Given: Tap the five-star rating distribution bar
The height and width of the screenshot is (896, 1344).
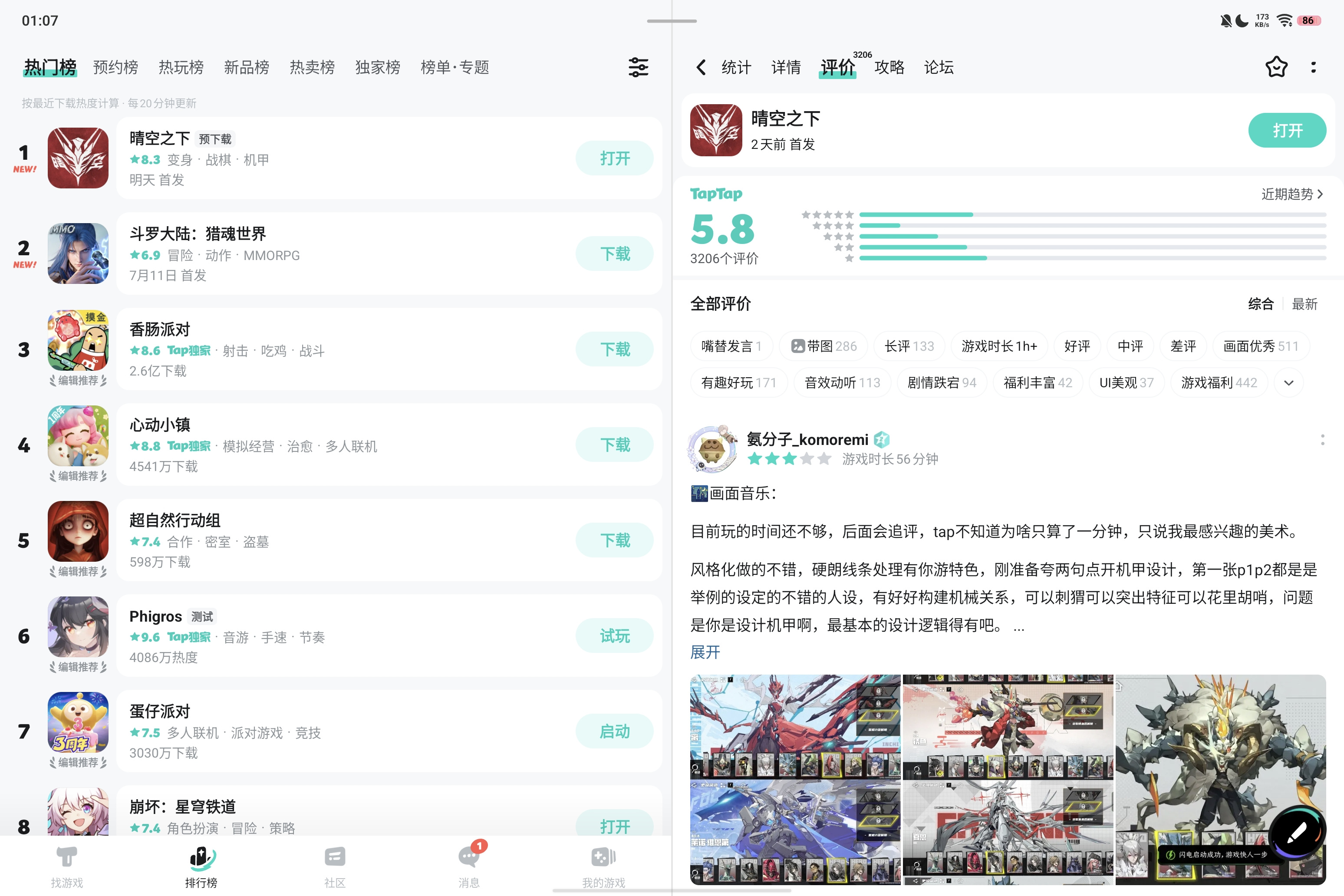Looking at the screenshot, I should click(x=1093, y=215).
